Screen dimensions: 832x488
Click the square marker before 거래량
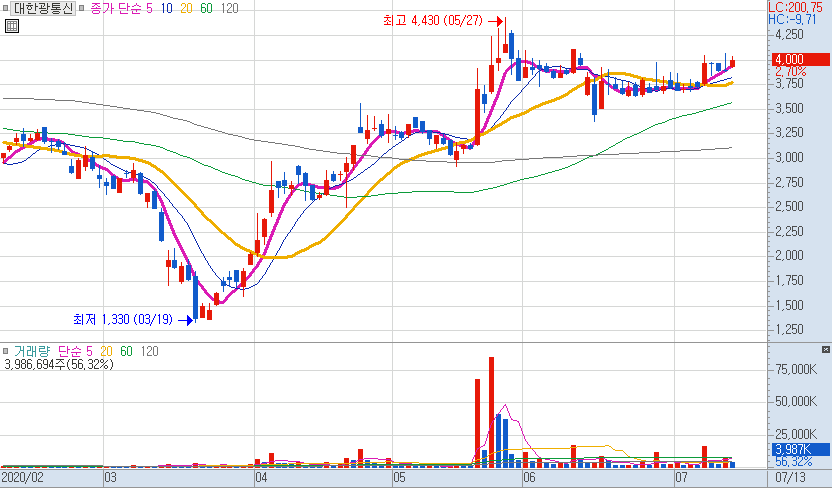click(x=5, y=351)
